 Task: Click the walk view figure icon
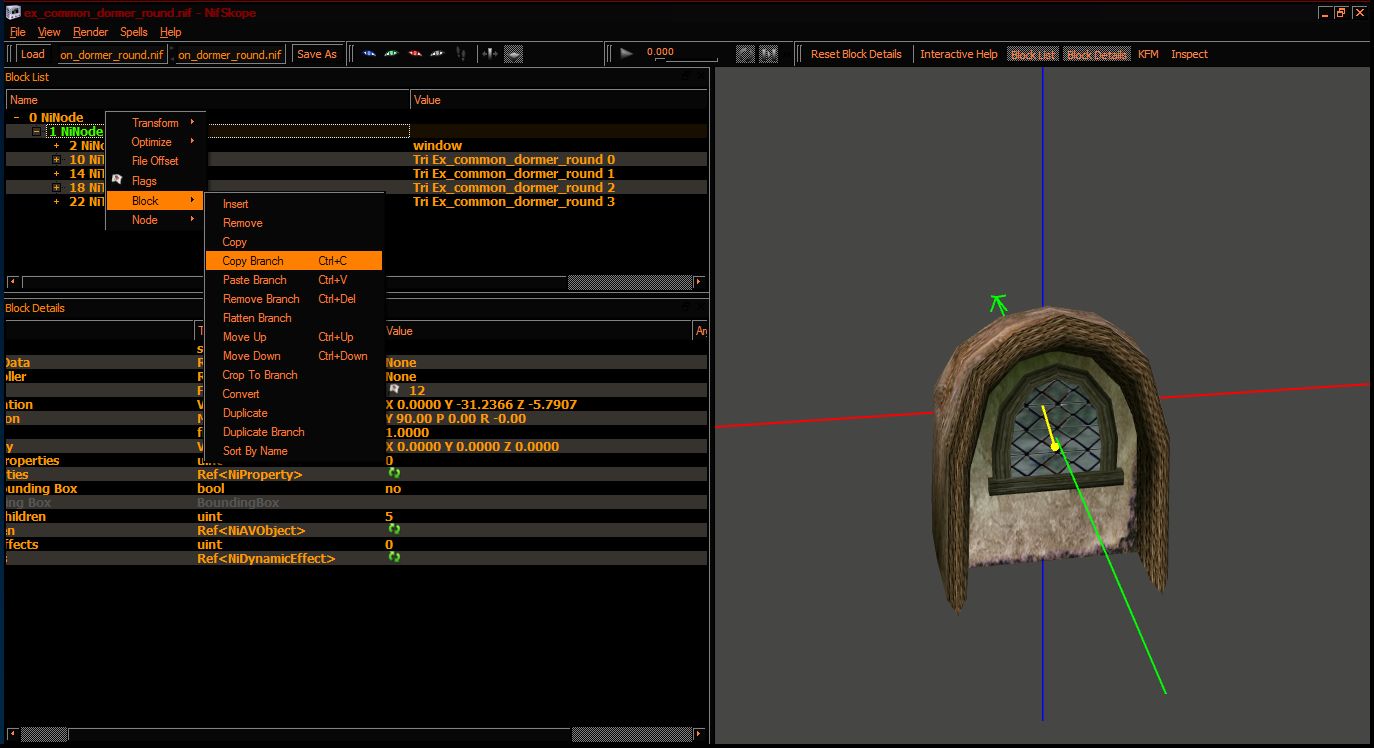coord(461,54)
